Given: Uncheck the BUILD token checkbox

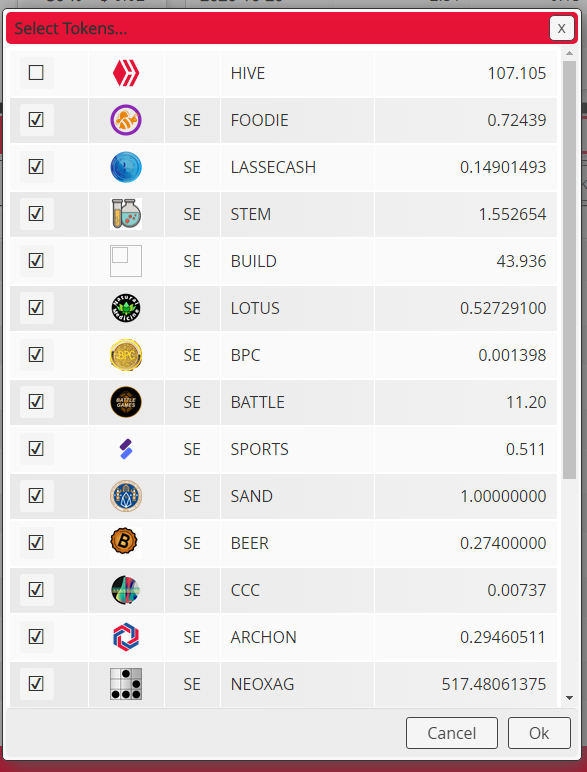Looking at the screenshot, I should click(36, 260).
